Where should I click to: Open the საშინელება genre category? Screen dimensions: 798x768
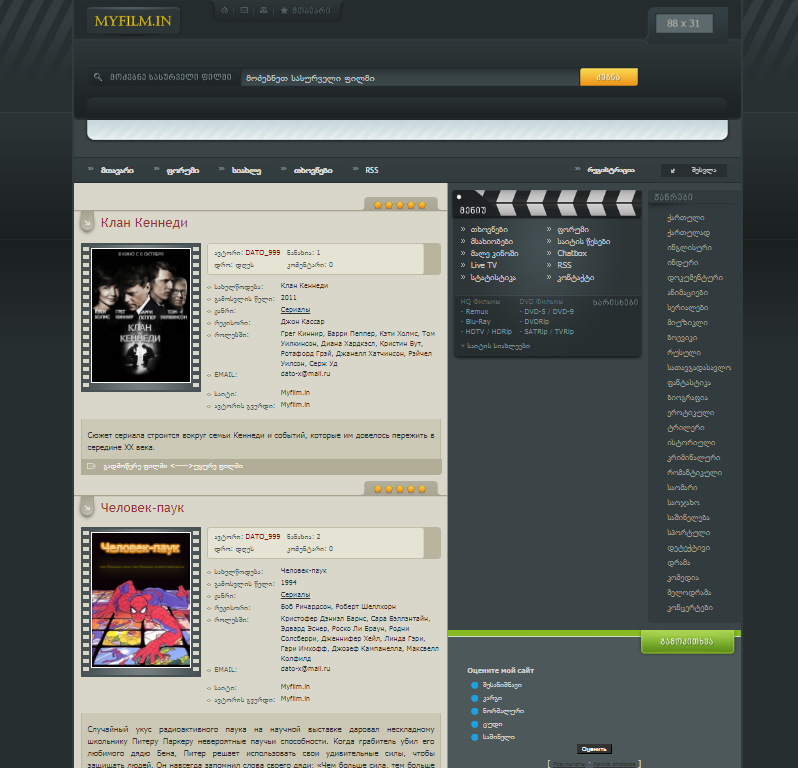[688, 518]
